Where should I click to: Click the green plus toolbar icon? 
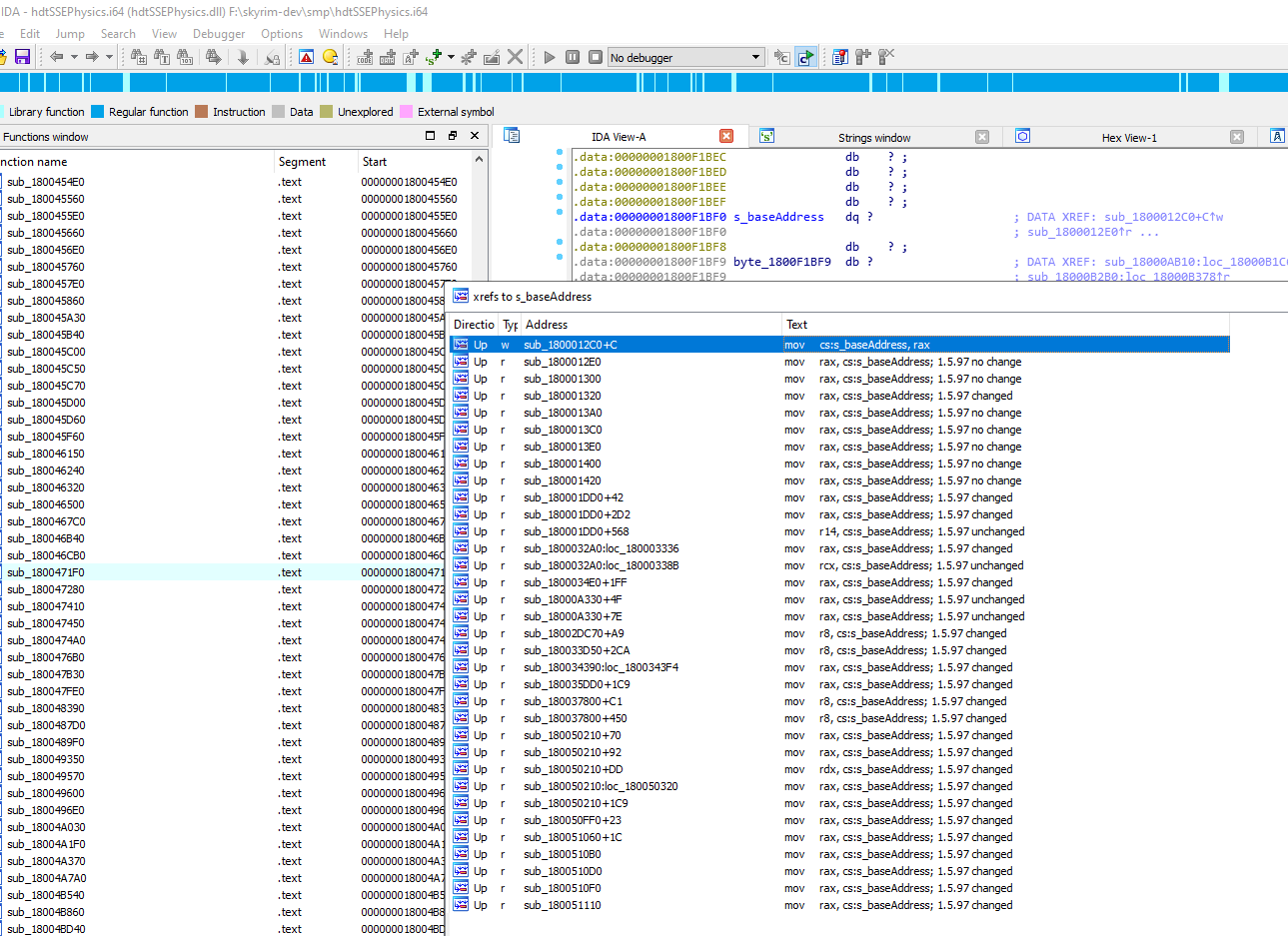434,57
